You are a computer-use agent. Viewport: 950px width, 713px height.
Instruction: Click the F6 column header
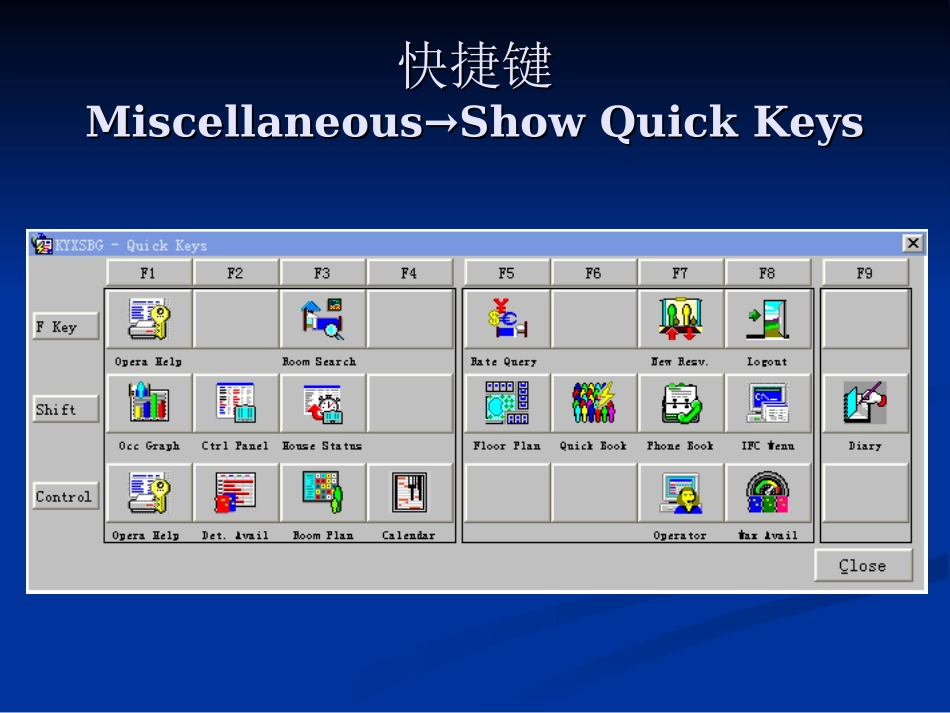pyautogui.click(x=594, y=273)
